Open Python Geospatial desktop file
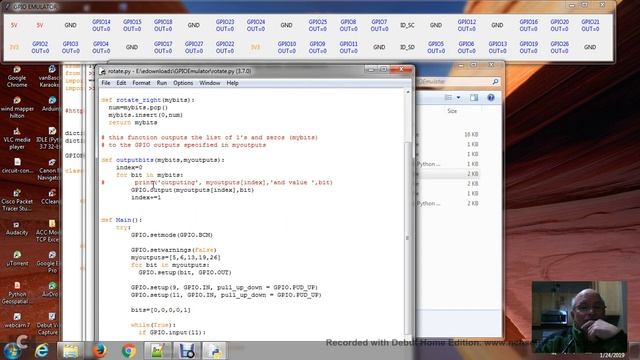The width and height of the screenshot is (640, 360). click(x=17, y=293)
